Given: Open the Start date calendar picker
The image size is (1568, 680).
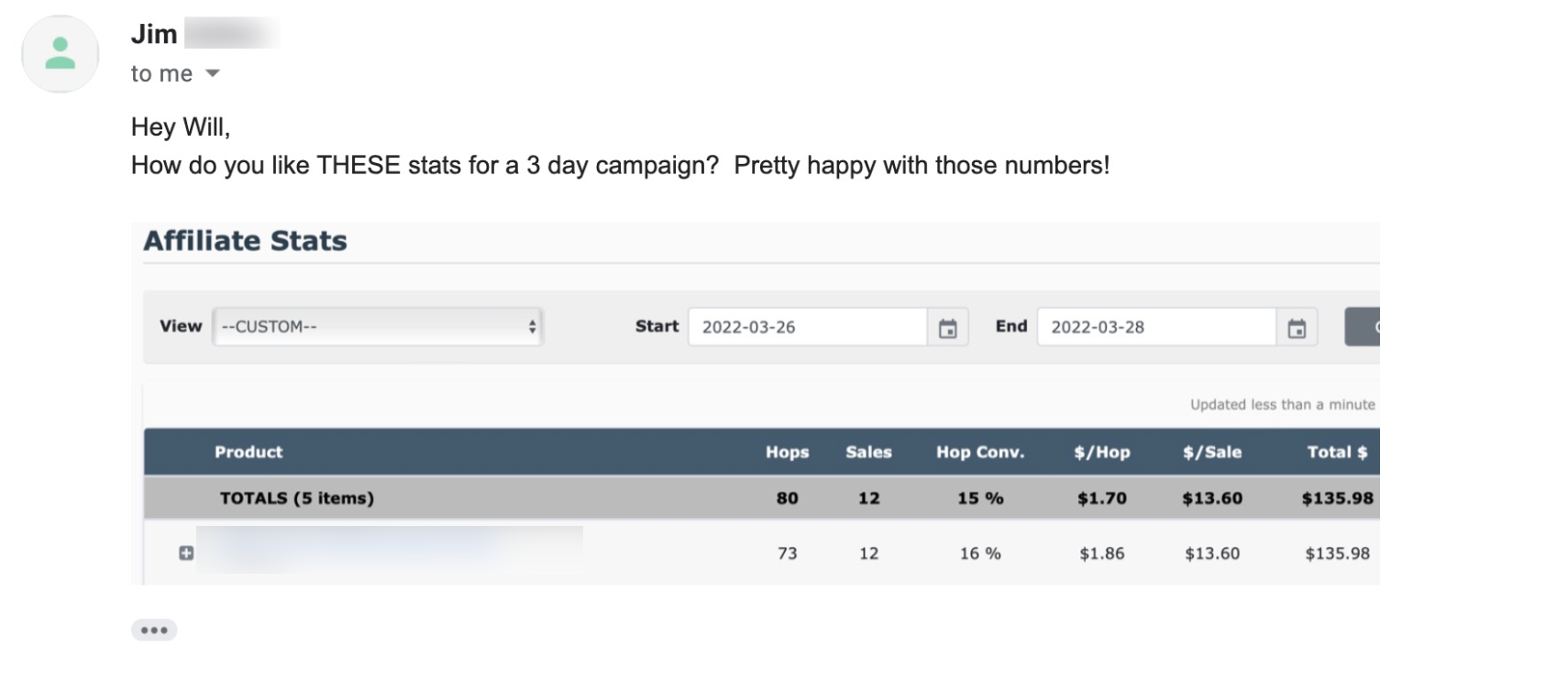Looking at the screenshot, I should pos(947,328).
